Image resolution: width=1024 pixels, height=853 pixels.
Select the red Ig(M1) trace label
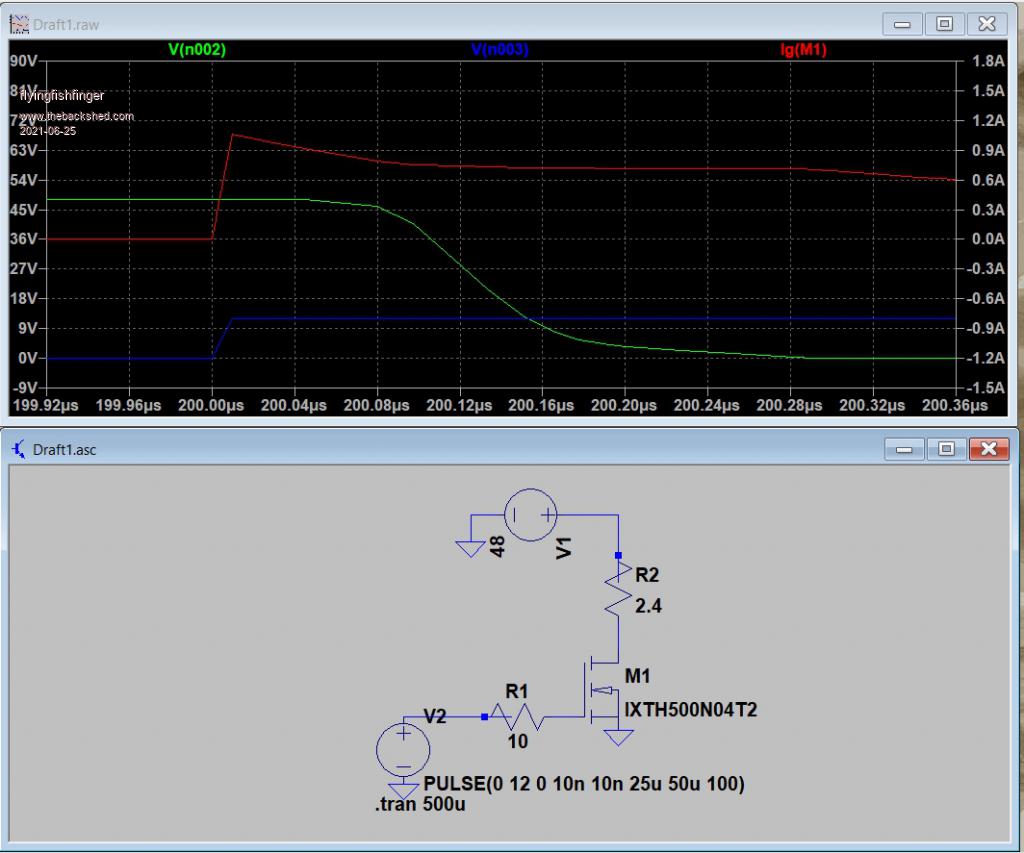[803, 49]
